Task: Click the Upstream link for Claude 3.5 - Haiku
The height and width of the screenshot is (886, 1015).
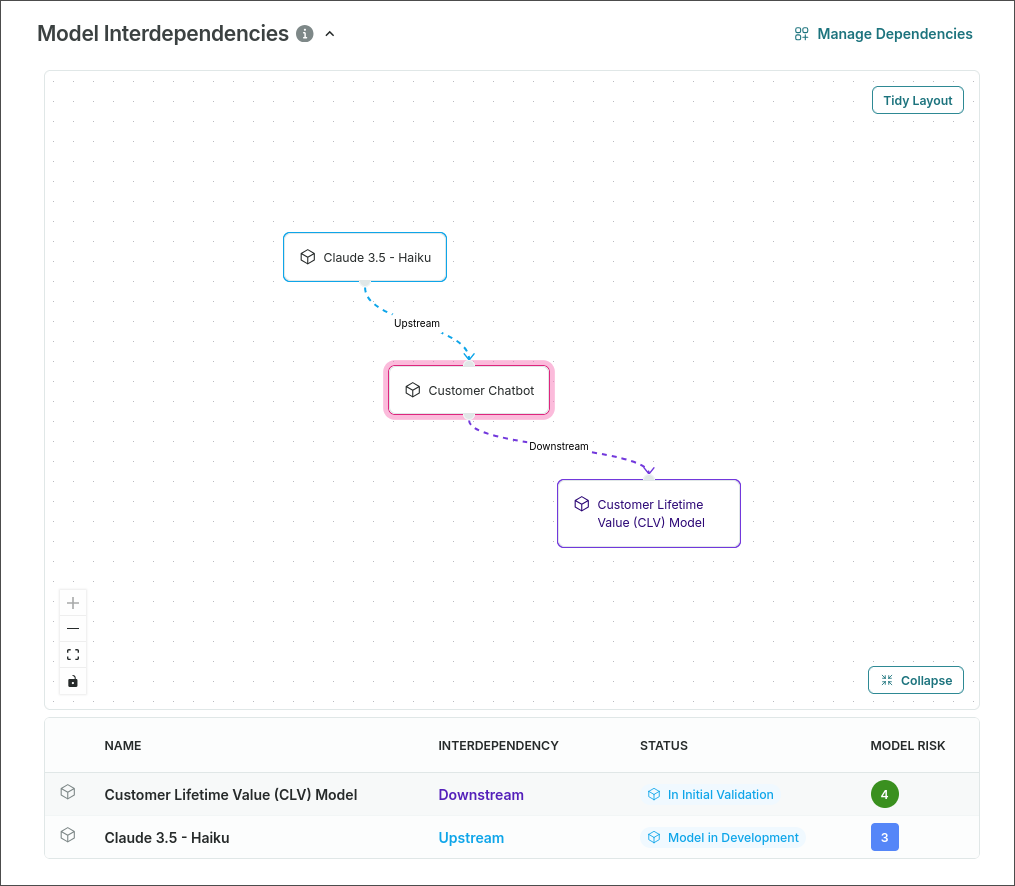Action: tap(471, 837)
